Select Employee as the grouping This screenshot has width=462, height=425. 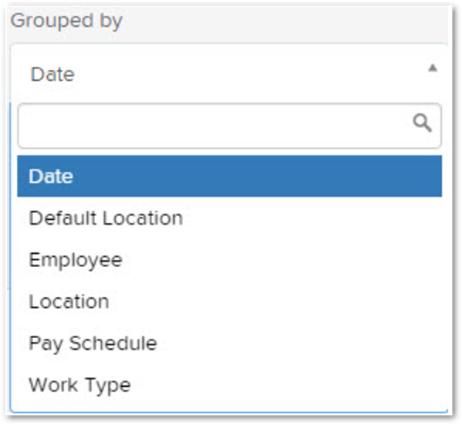230,260
